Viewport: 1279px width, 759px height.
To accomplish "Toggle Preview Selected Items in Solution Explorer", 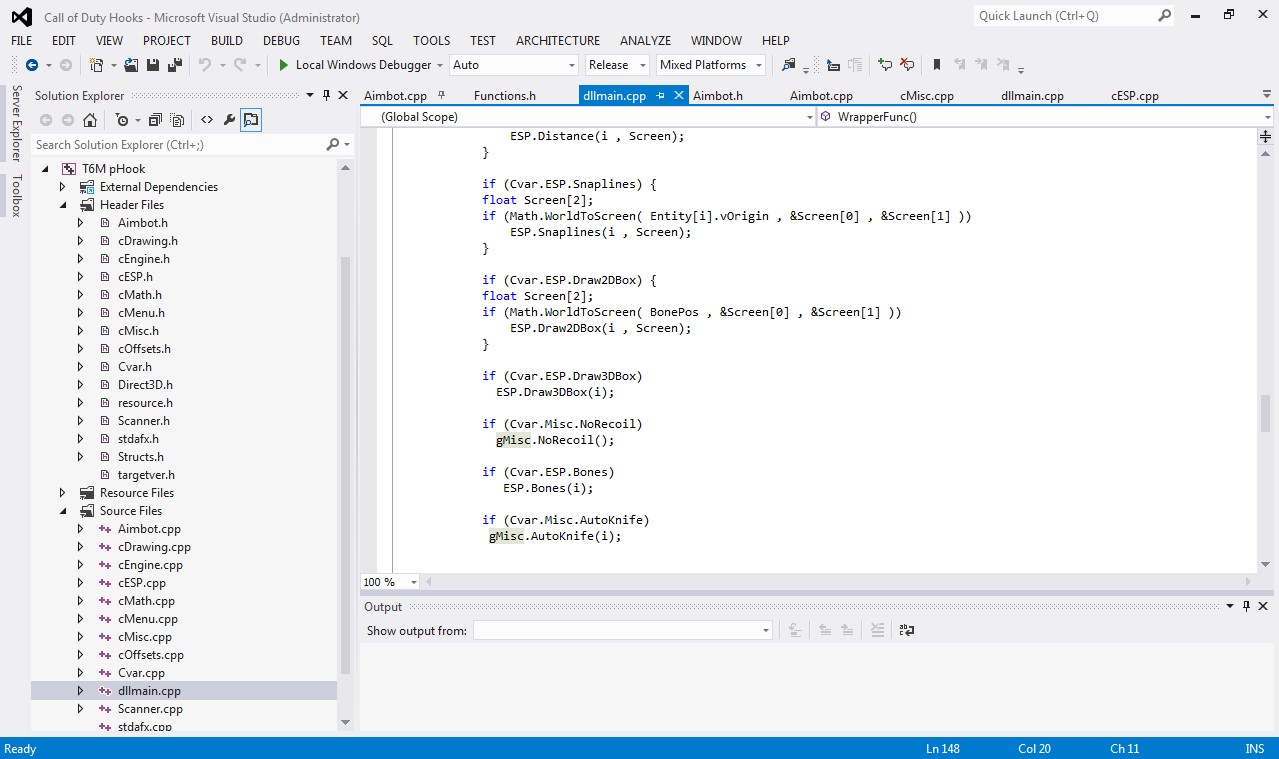I will 251,120.
